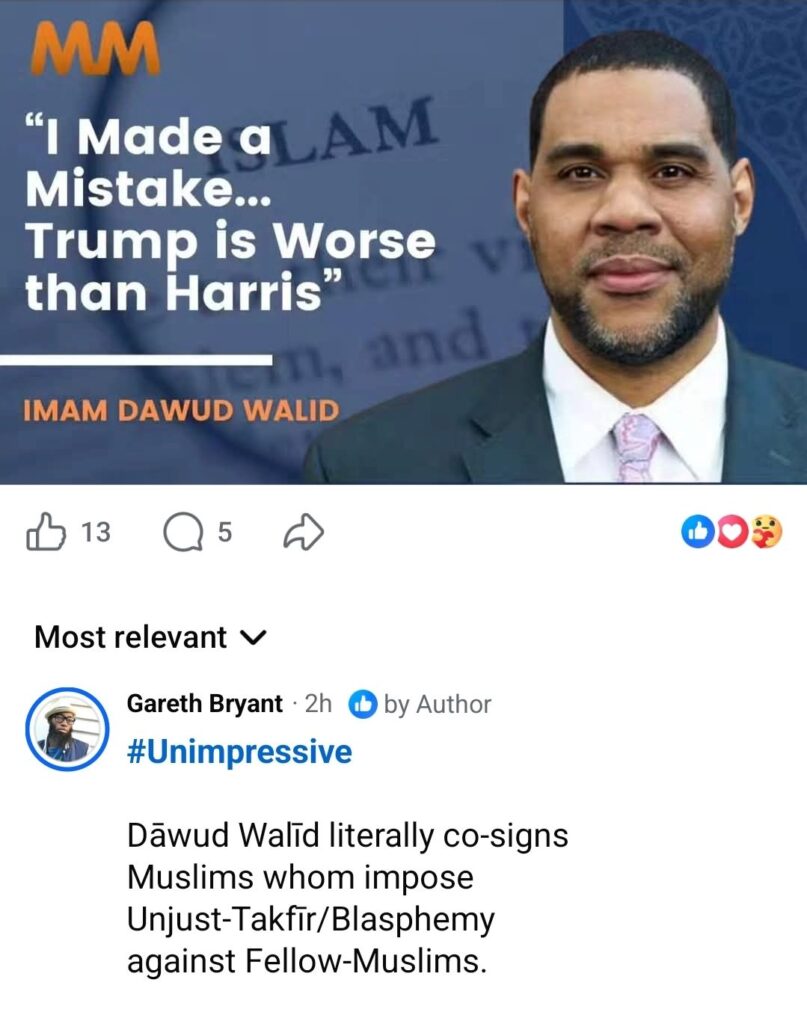
Task: Tap the blue liked-by-author thumb badge
Action: coord(362,704)
